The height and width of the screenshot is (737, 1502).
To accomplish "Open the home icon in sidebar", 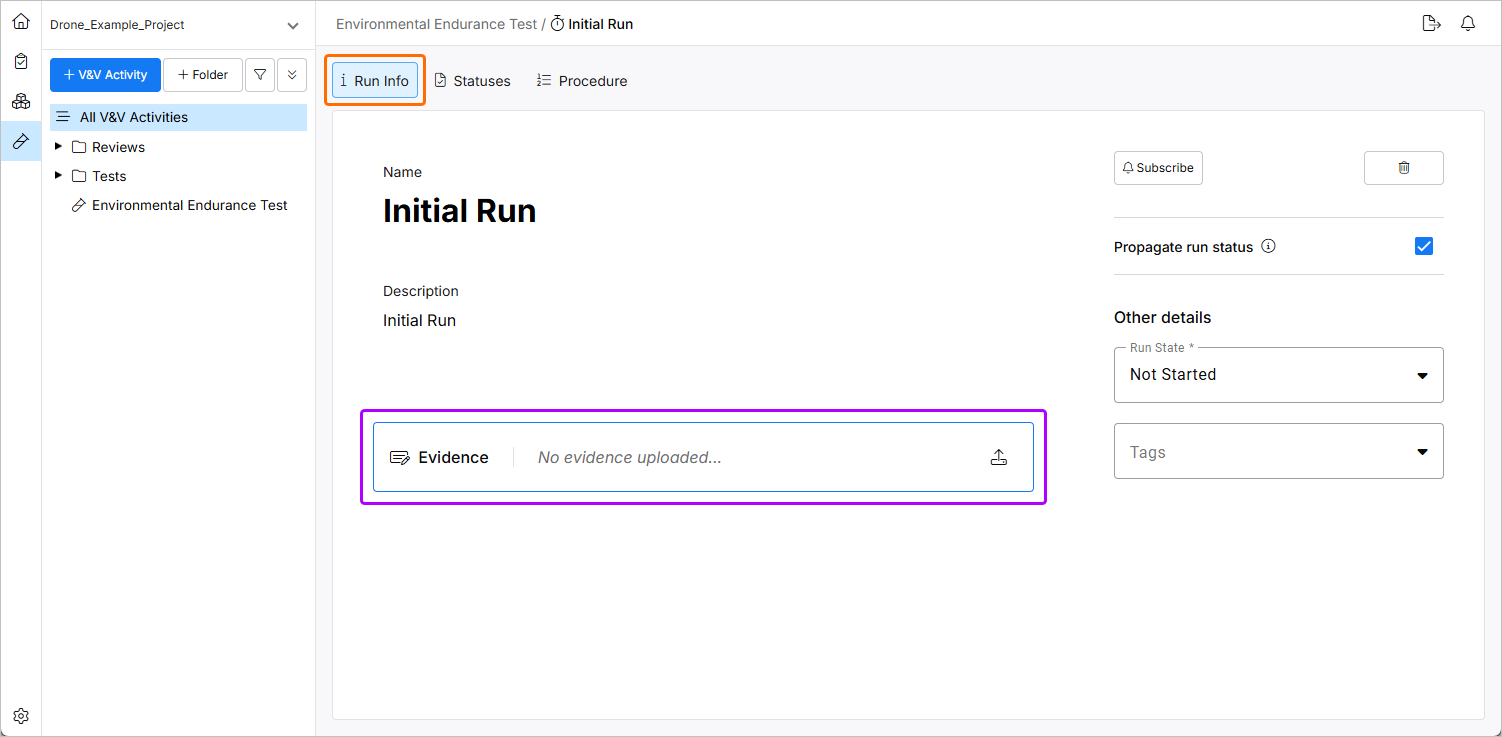I will (21, 21).
